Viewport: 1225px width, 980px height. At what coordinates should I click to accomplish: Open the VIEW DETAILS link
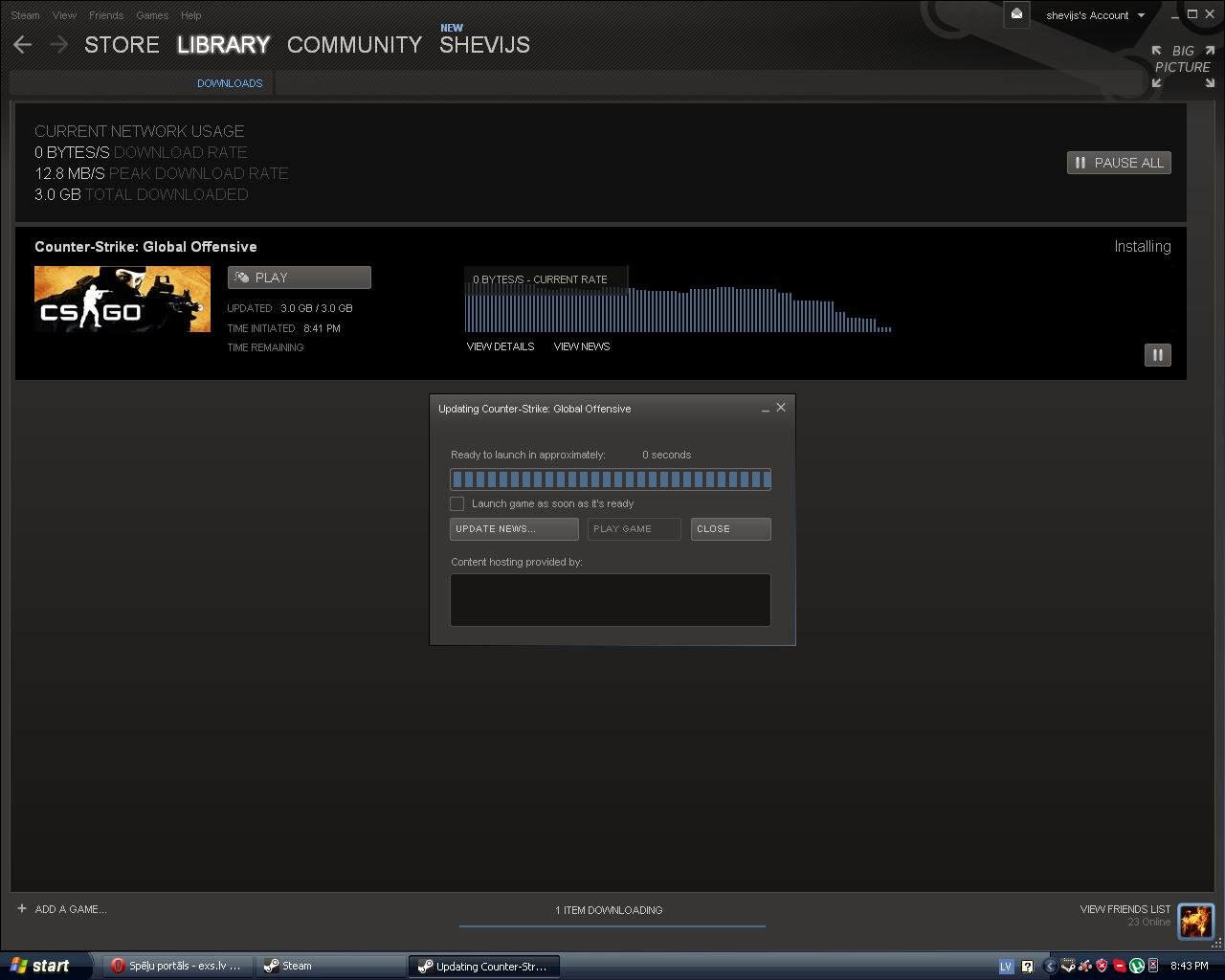[501, 346]
